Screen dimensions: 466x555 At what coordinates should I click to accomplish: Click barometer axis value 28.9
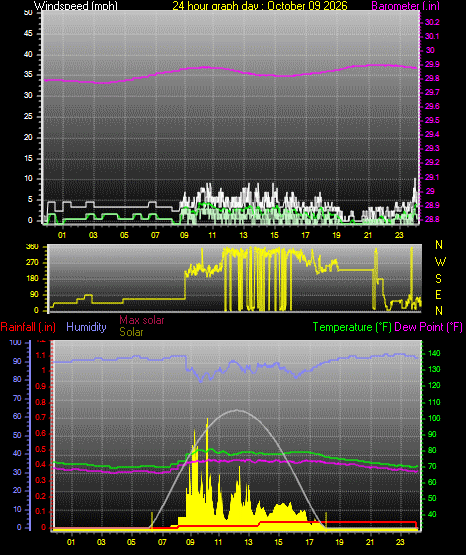click(432, 205)
